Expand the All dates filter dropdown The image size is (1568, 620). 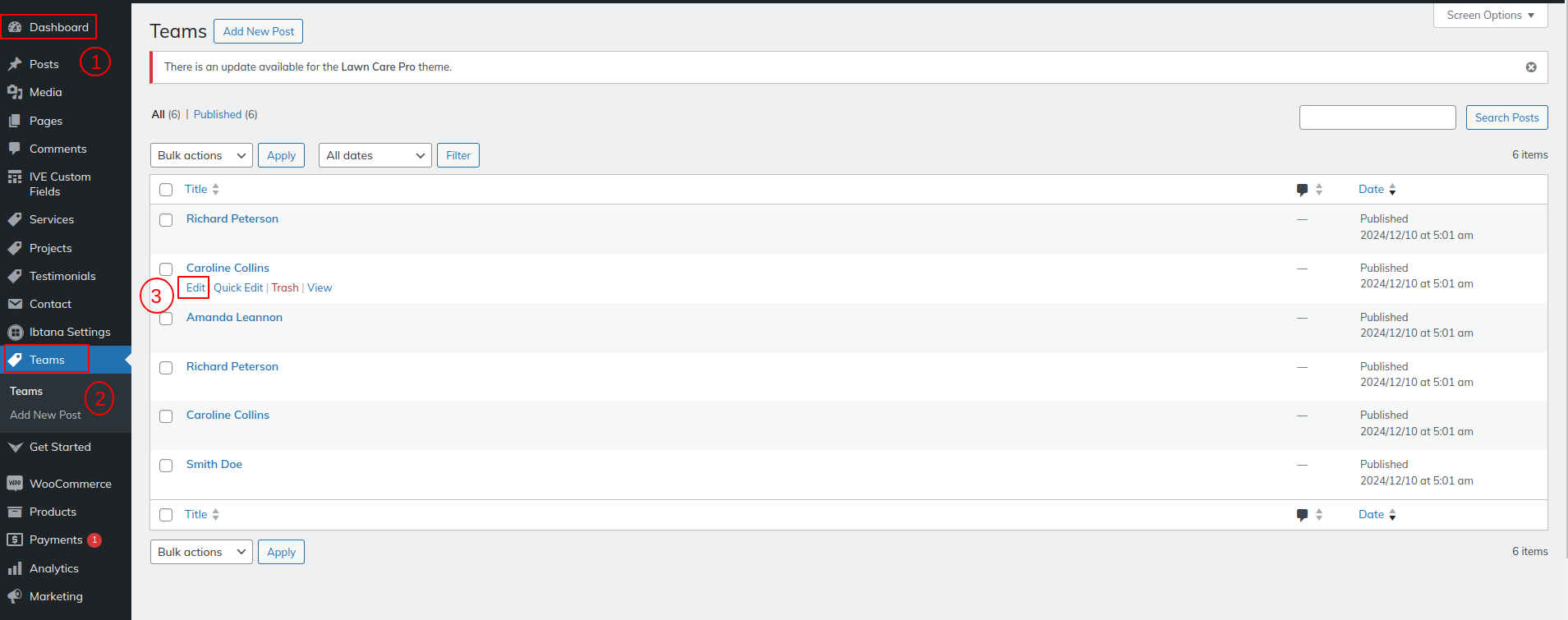coord(375,155)
